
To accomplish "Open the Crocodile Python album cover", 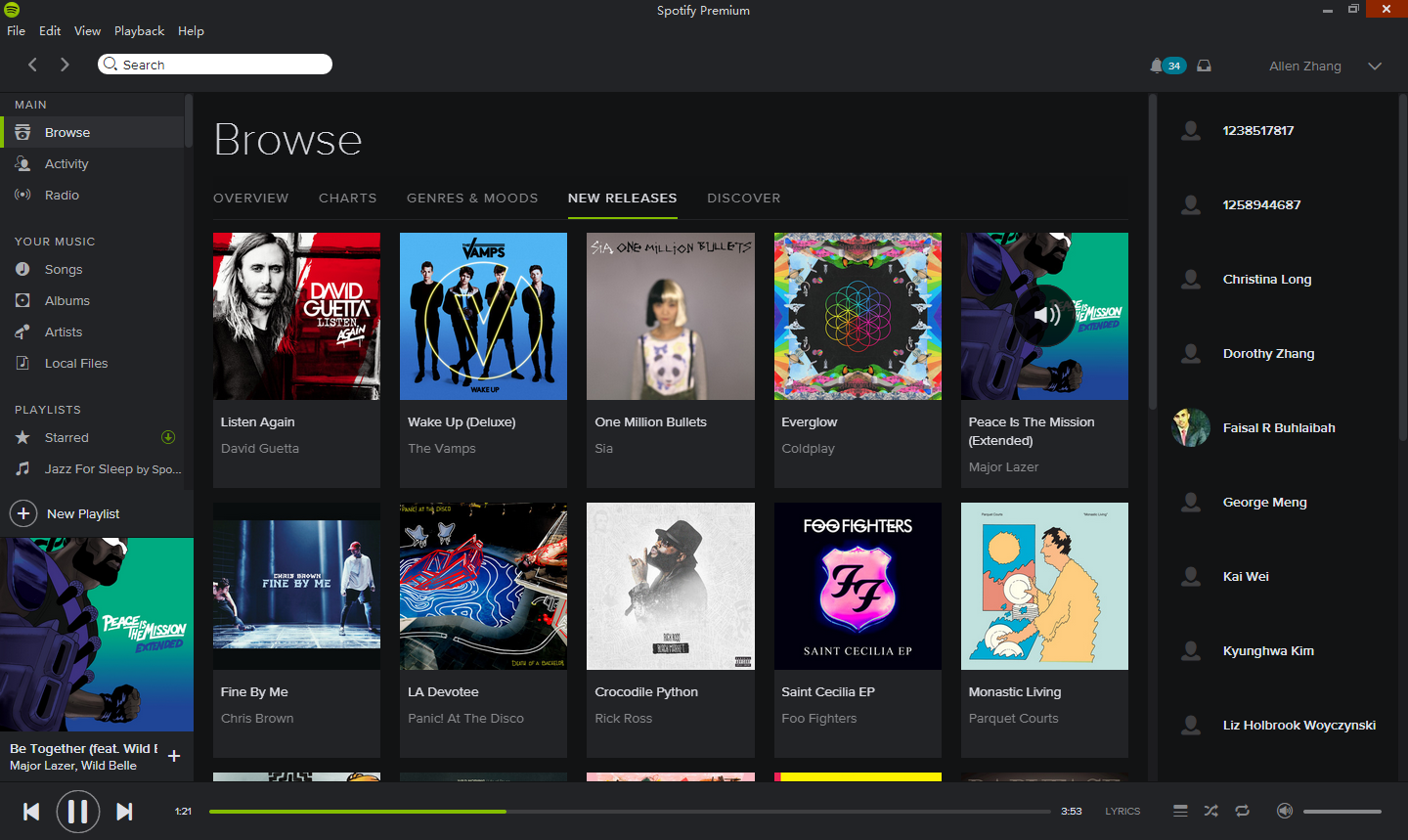I will (671, 586).
